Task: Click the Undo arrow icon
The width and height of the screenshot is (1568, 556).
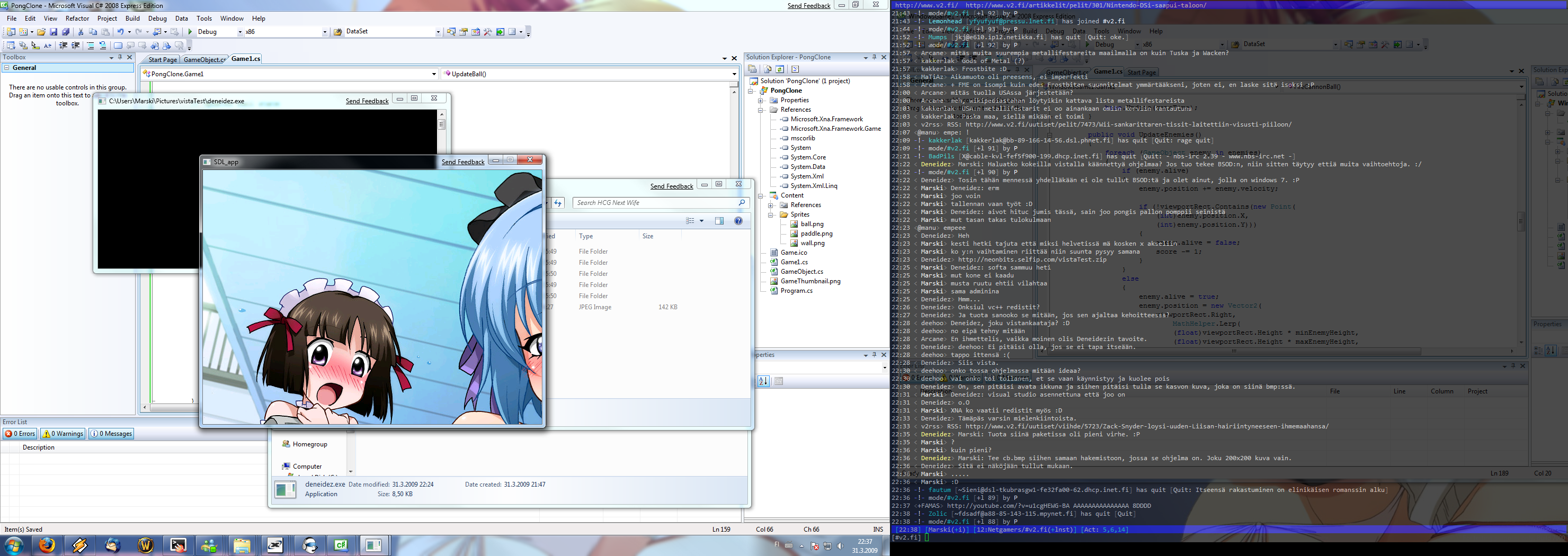Action: (x=121, y=32)
